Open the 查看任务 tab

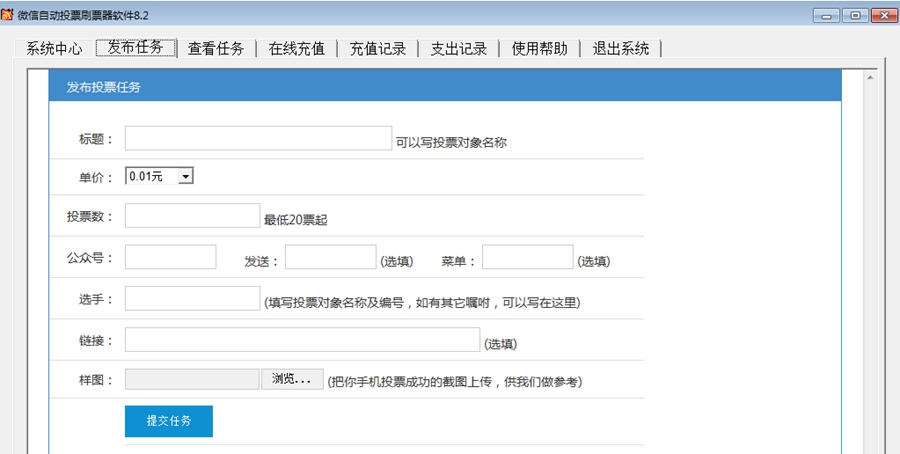(216, 48)
